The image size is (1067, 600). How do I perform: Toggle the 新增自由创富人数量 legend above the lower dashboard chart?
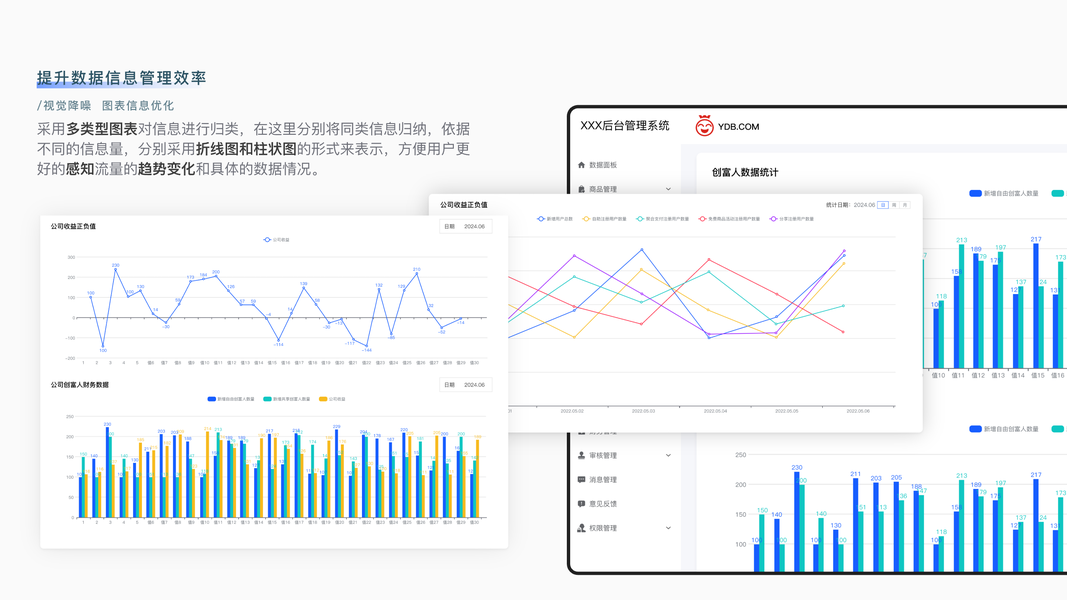click(1004, 429)
